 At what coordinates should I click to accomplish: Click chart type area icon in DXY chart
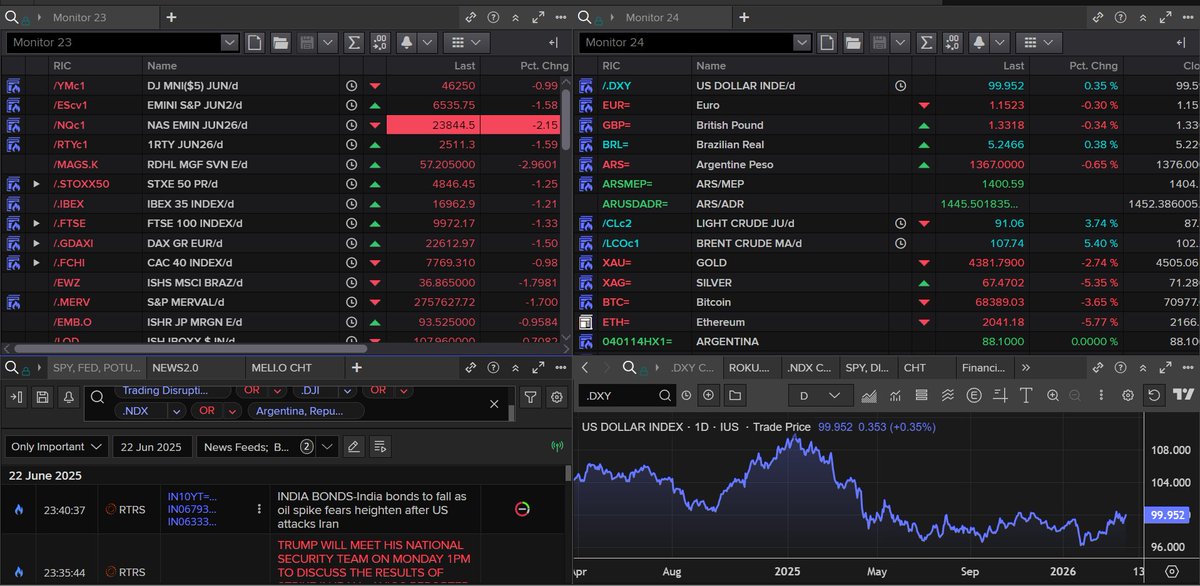[x=868, y=395]
